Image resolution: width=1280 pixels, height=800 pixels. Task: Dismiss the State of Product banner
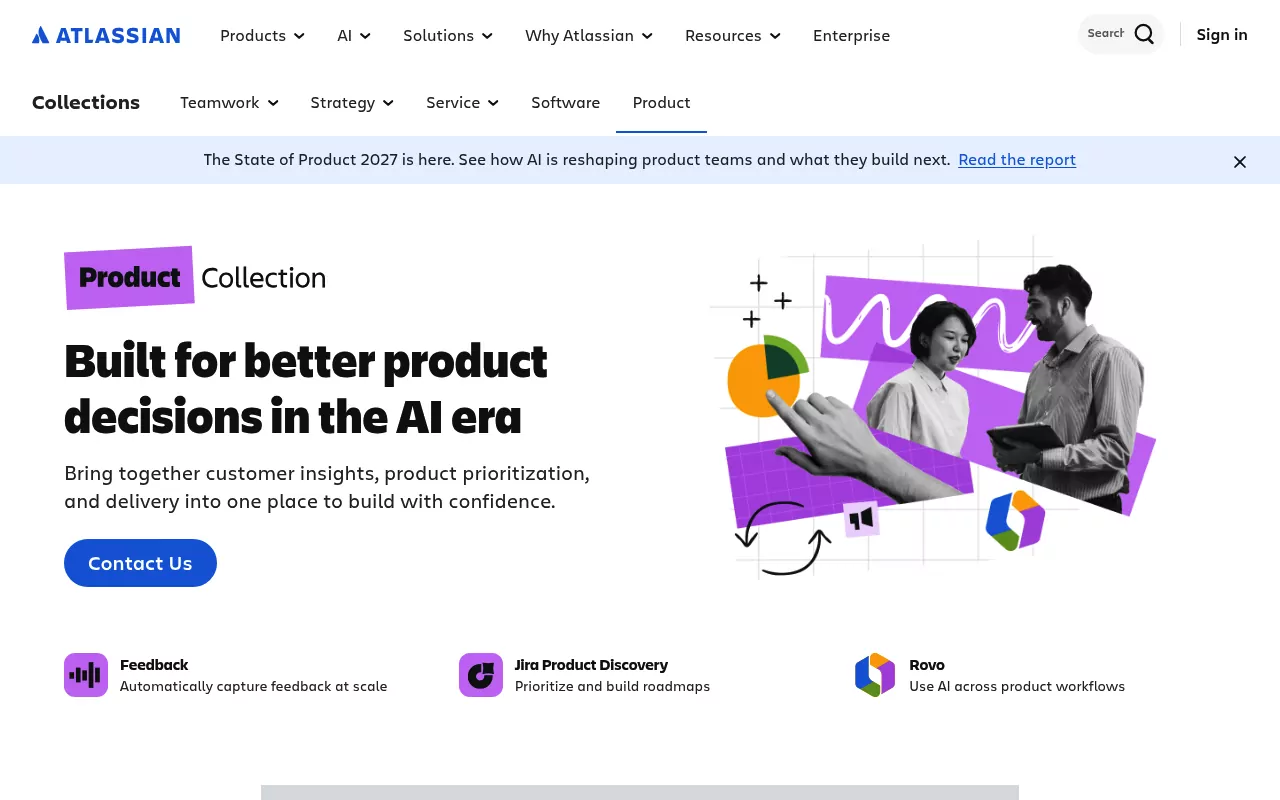click(1240, 161)
